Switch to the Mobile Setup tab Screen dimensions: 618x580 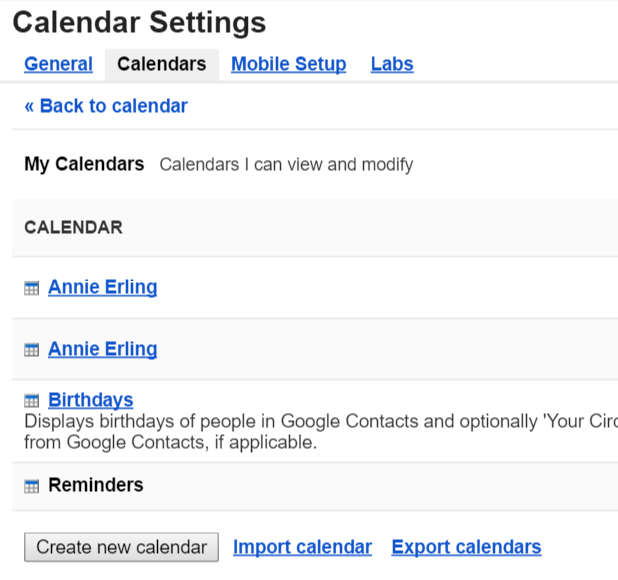pyautogui.click(x=288, y=64)
